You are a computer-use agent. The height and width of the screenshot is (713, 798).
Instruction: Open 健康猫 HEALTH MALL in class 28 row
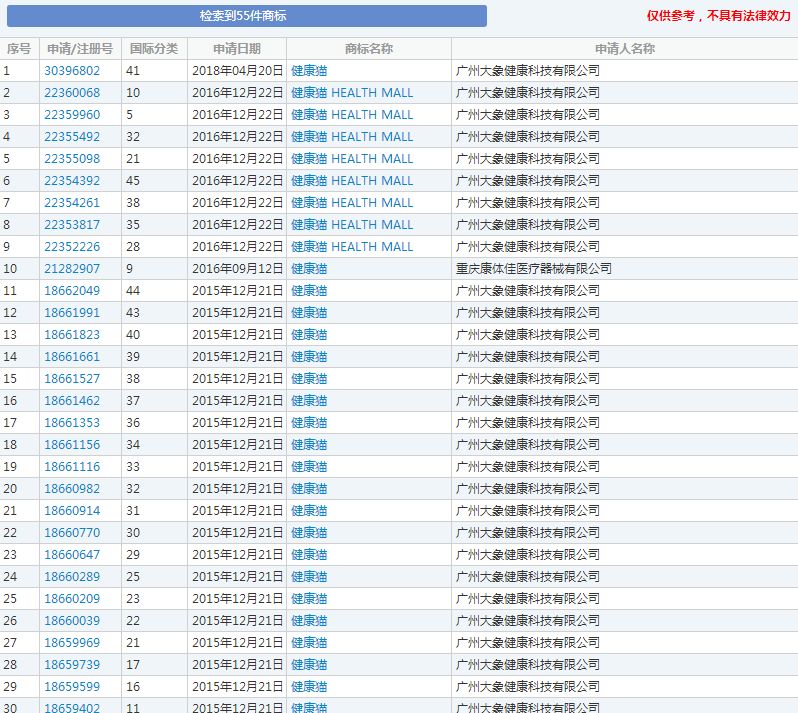coord(352,247)
